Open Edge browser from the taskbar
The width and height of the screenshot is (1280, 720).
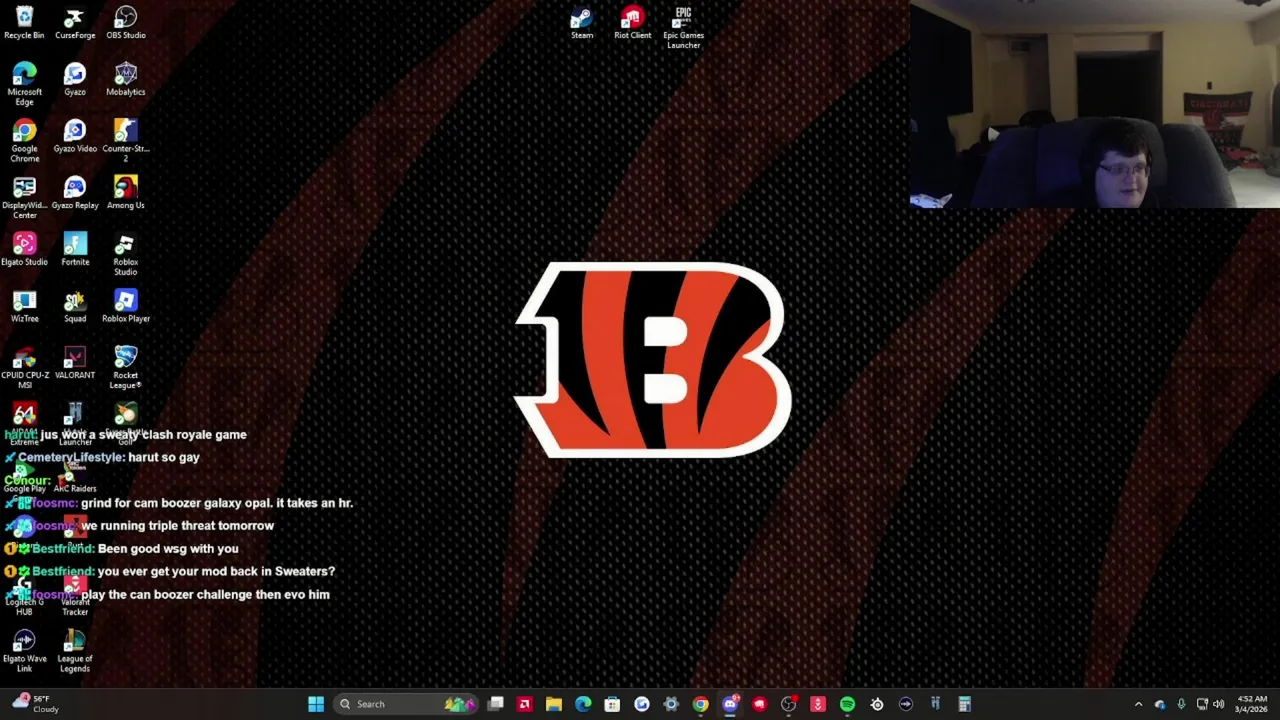click(583, 704)
